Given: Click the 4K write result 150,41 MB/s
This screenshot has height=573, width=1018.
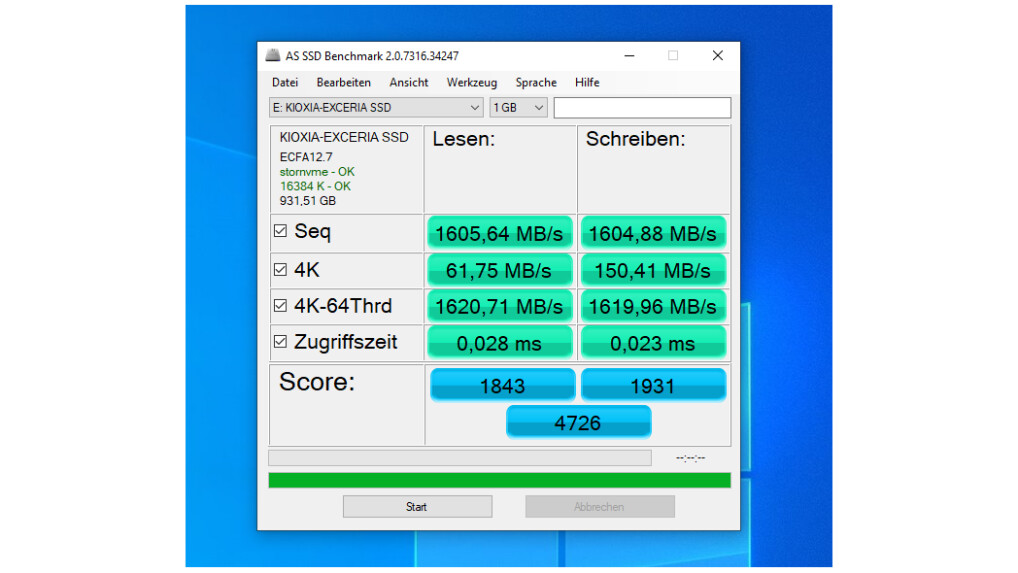Looking at the screenshot, I should 652,270.
